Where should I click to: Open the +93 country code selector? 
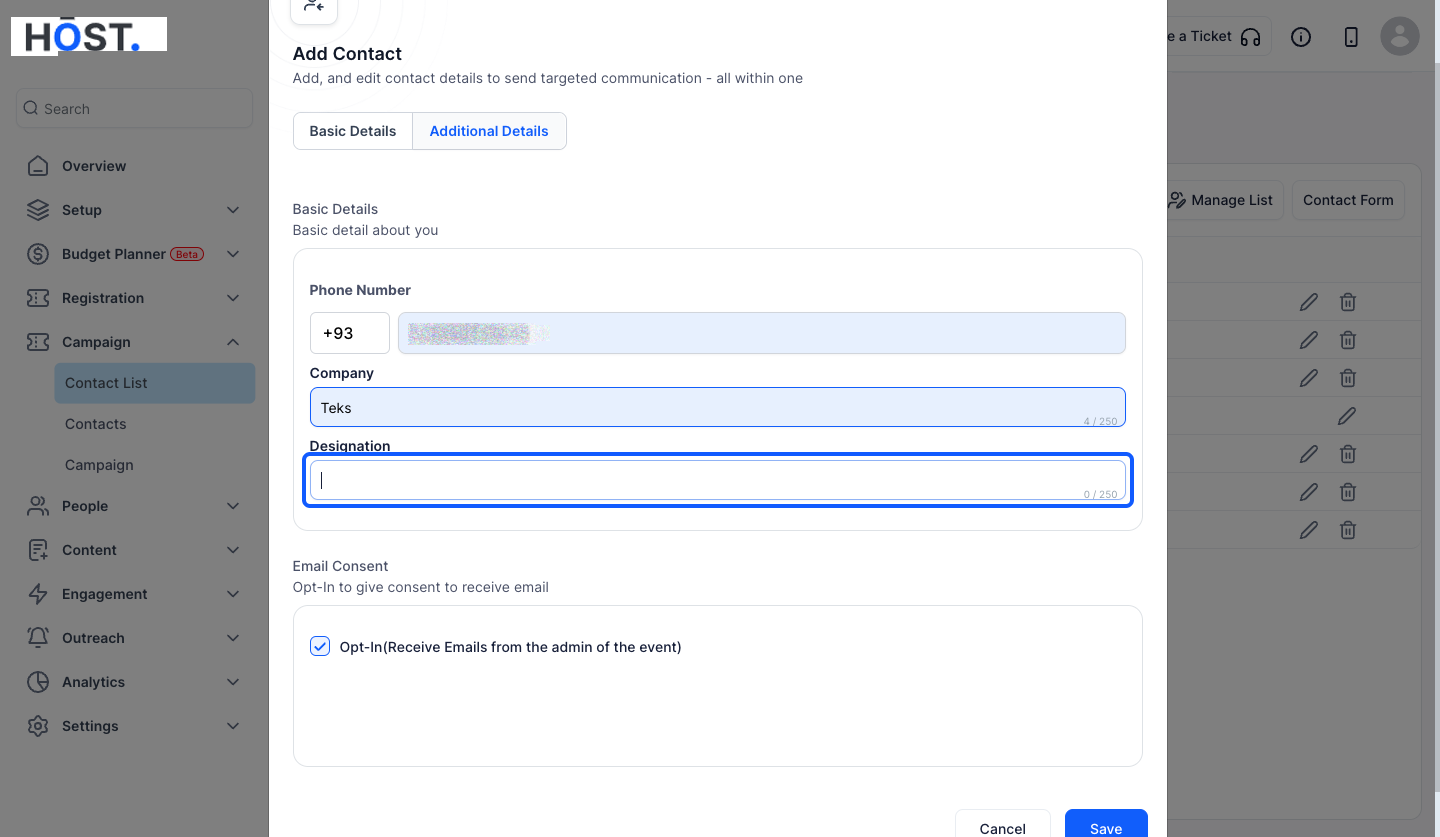point(350,333)
